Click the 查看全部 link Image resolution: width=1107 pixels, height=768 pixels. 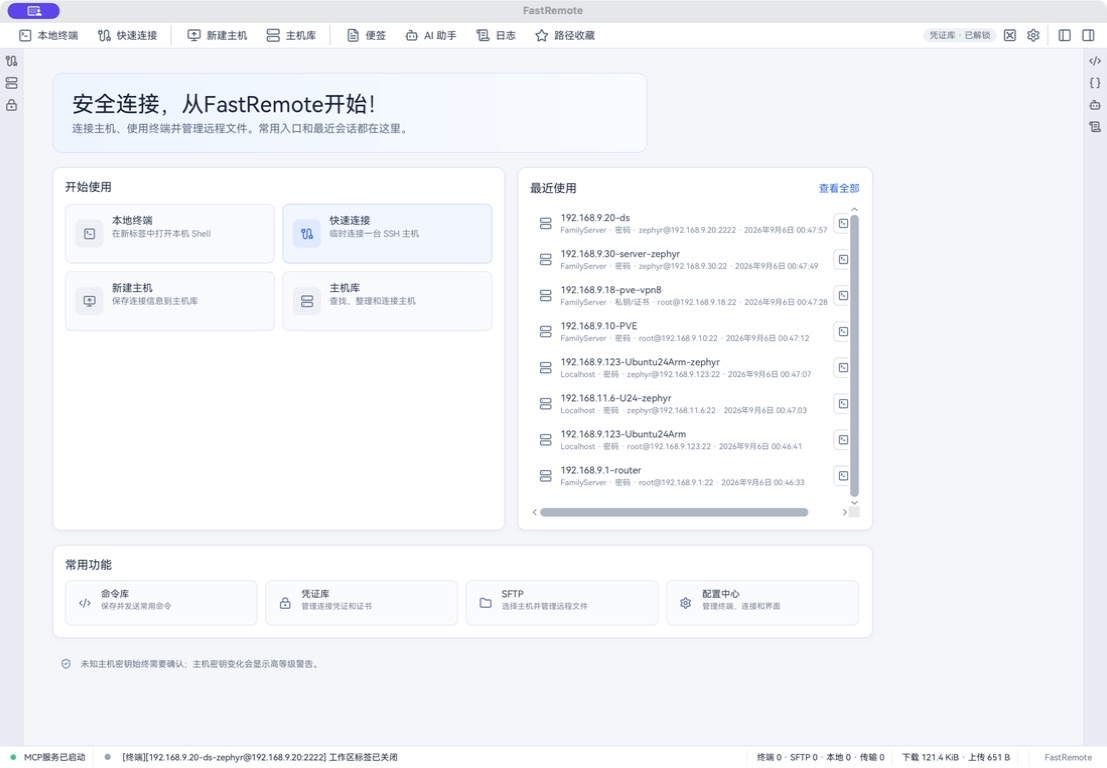pos(839,188)
